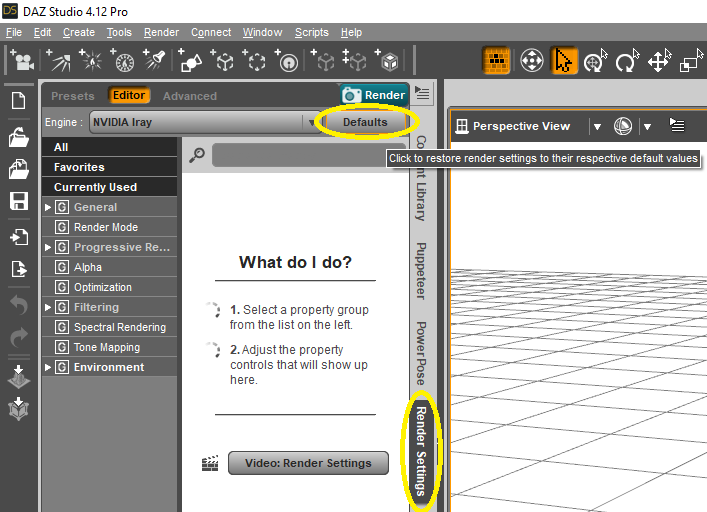Open the Puppeteer side tab
The width and height of the screenshot is (707, 512).
pyautogui.click(x=420, y=271)
